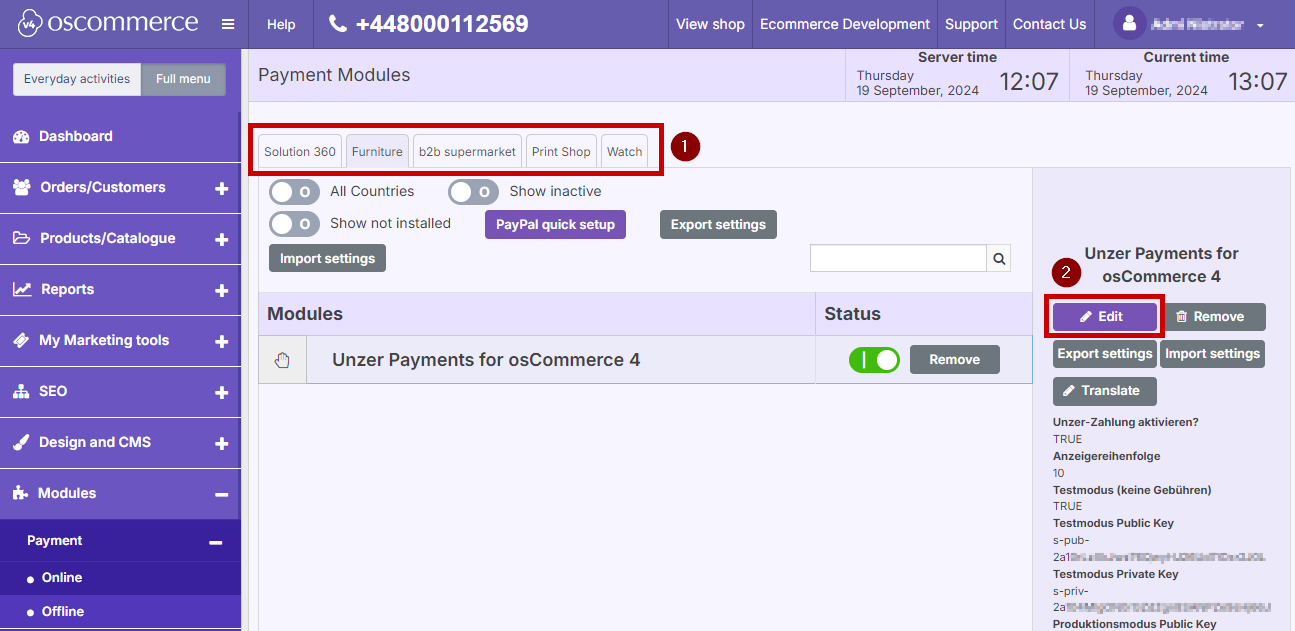Open the administrator account dropdown arrow

1260,25
